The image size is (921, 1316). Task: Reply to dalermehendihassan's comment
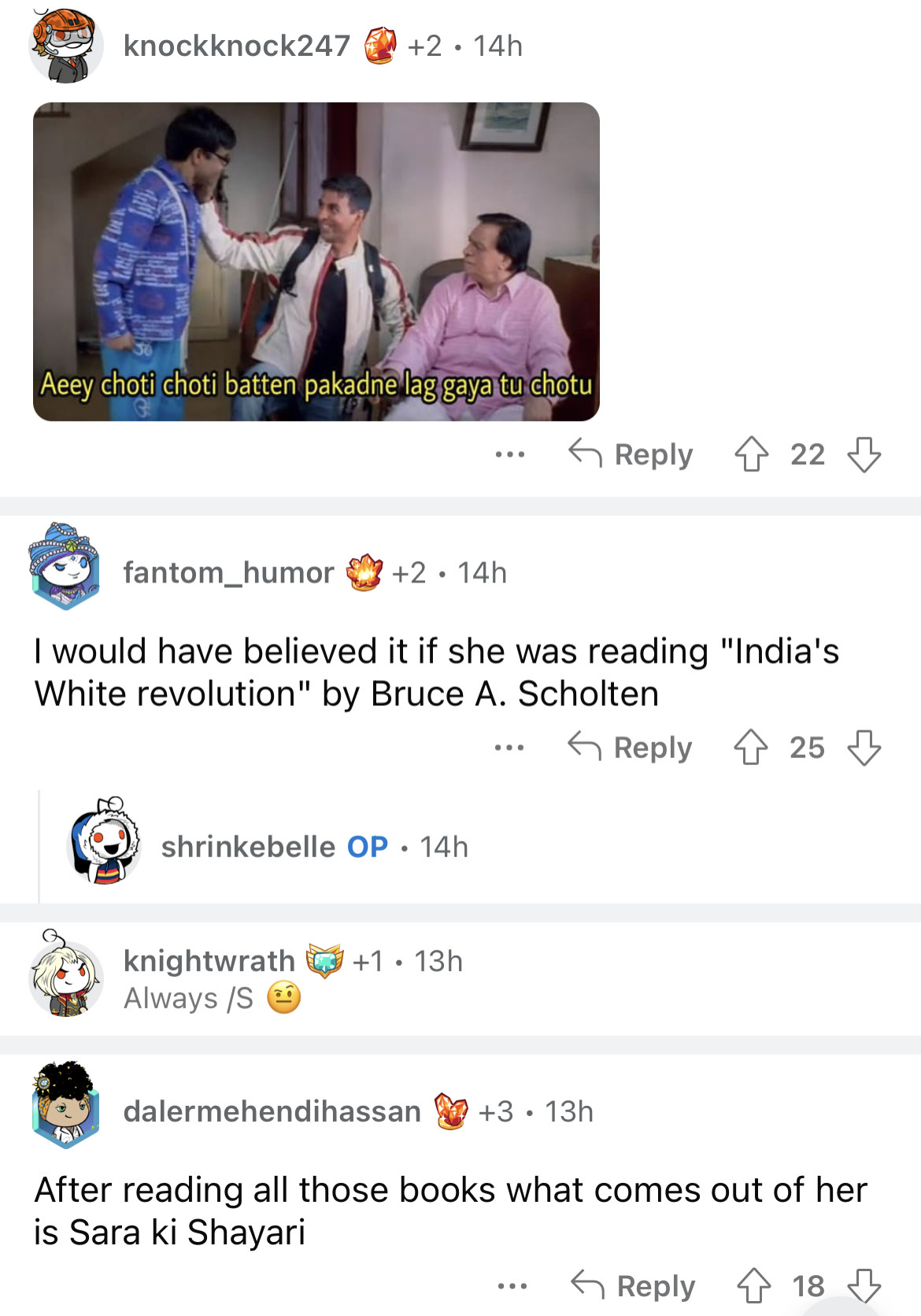tap(634, 1285)
